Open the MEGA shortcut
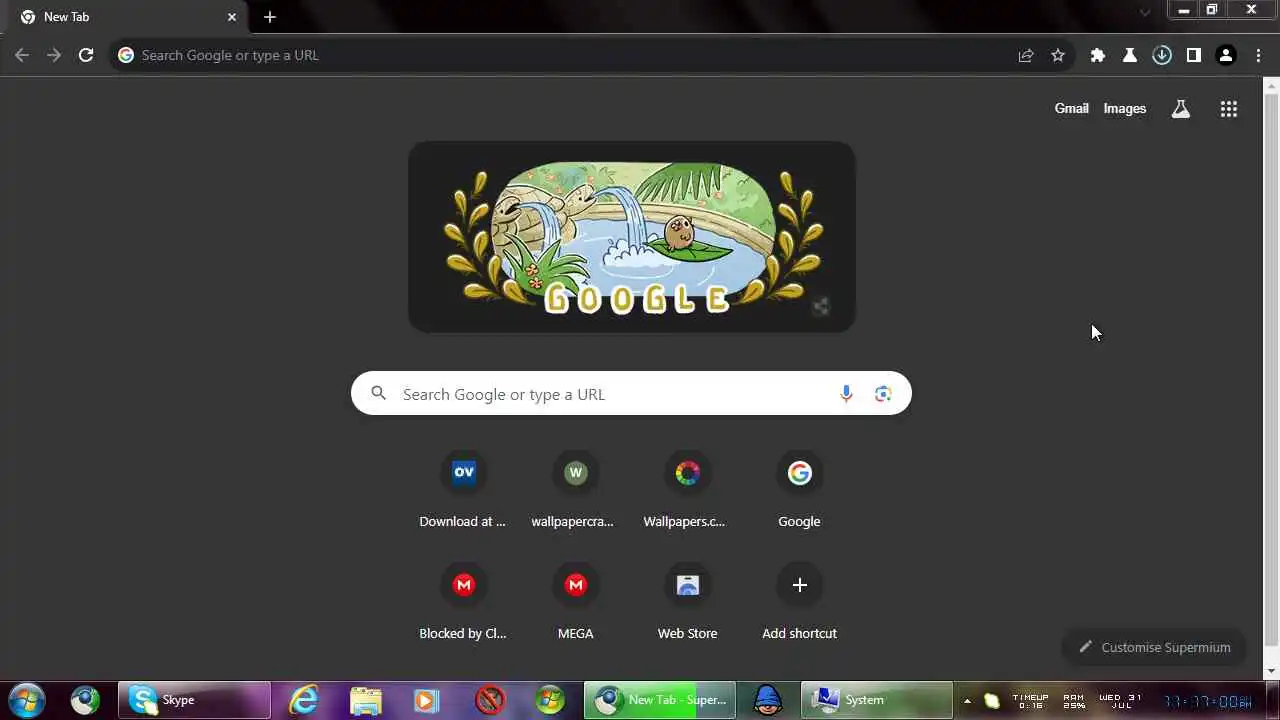This screenshot has height=720, width=1280. click(x=575, y=601)
